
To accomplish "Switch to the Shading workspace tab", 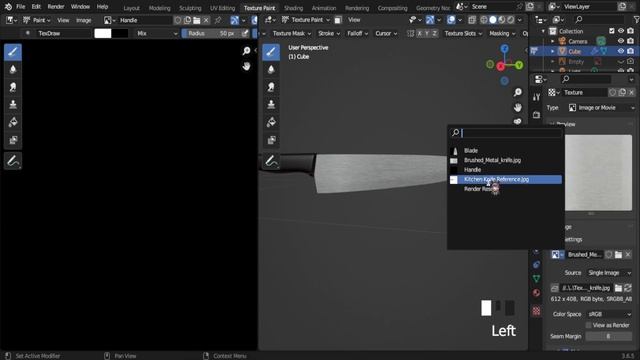I will click(x=293, y=8).
